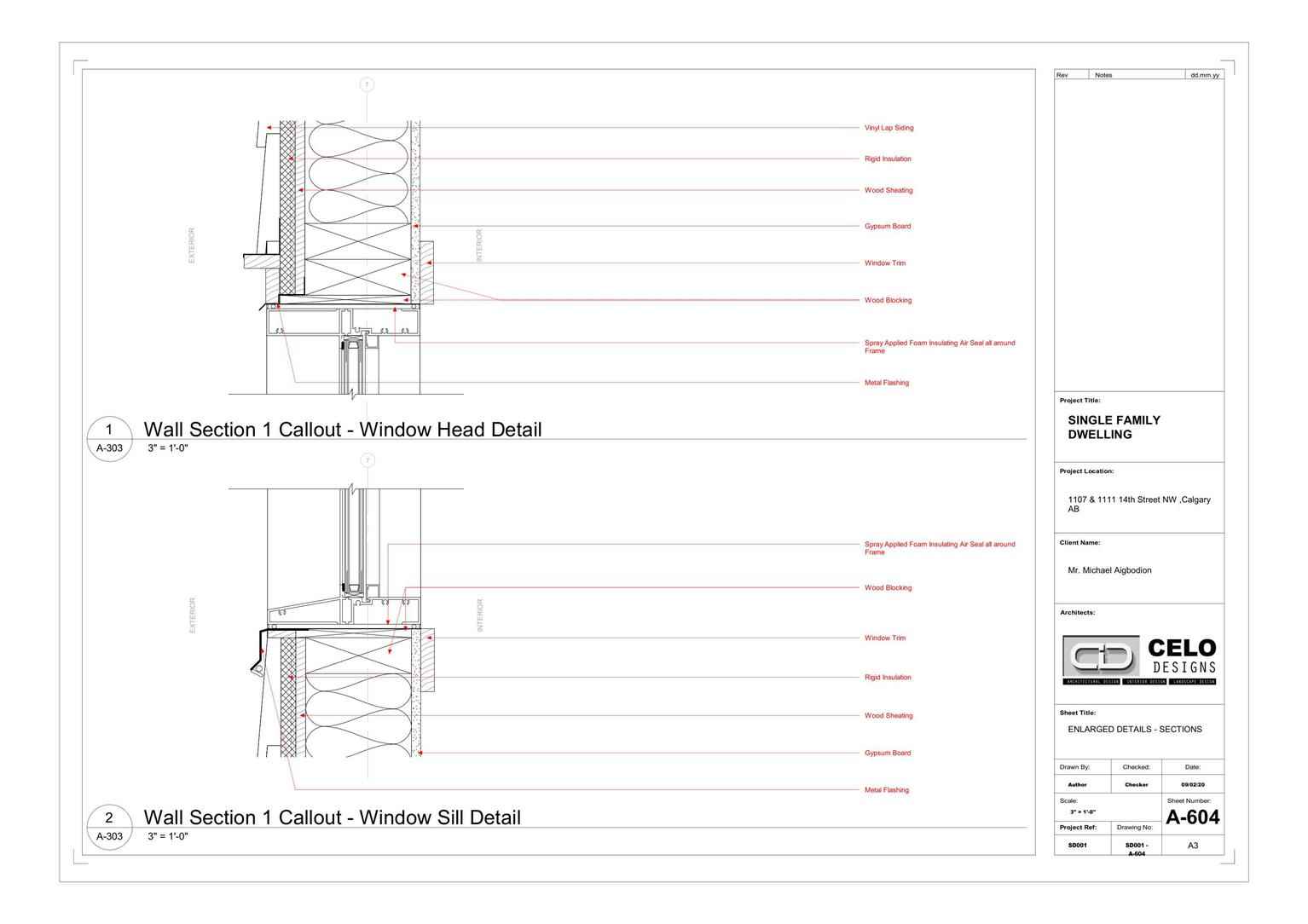Click the "dd.mm.yy" column header
1308x924 pixels.
[1205, 75]
